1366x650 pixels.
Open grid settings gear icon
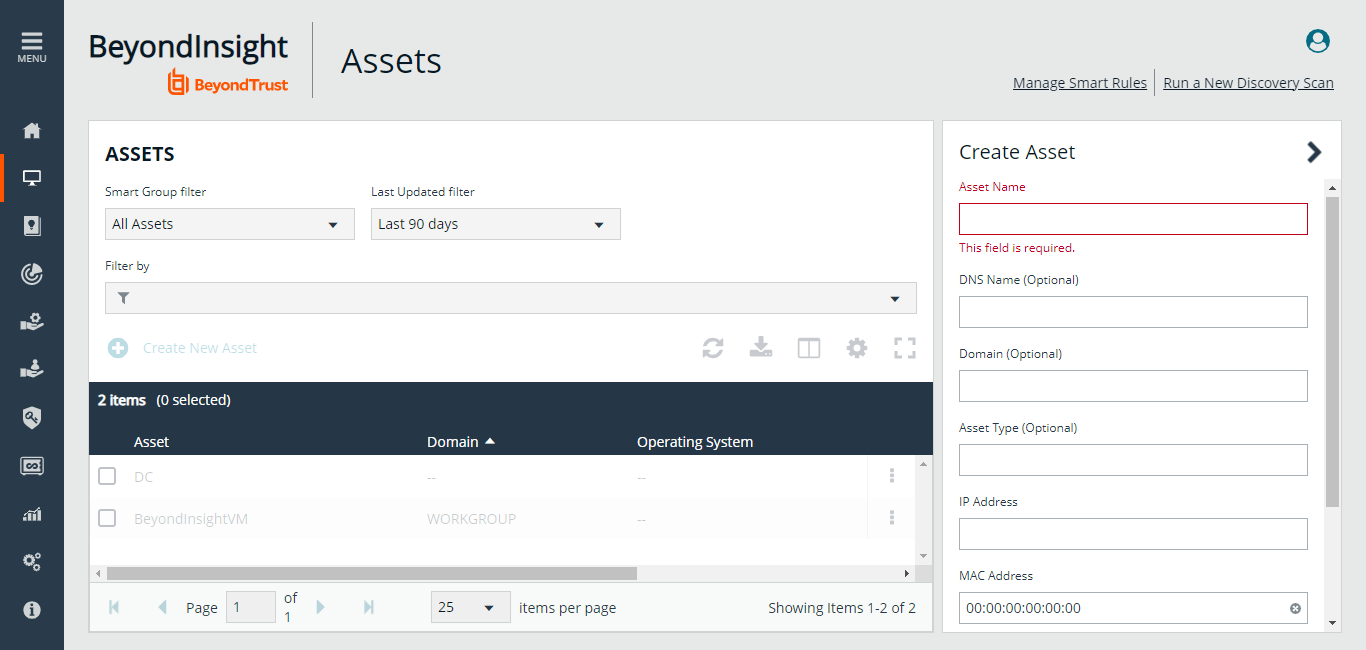tap(857, 348)
